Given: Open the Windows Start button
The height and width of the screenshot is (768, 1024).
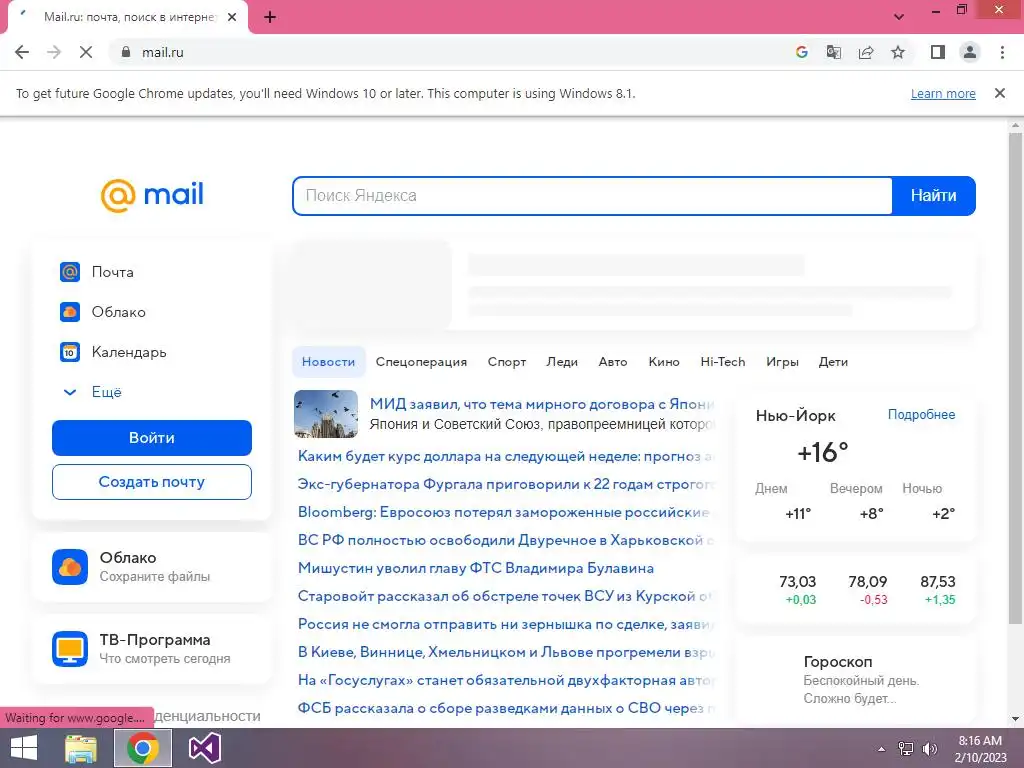Looking at the screenshot, I should point(24,748).
